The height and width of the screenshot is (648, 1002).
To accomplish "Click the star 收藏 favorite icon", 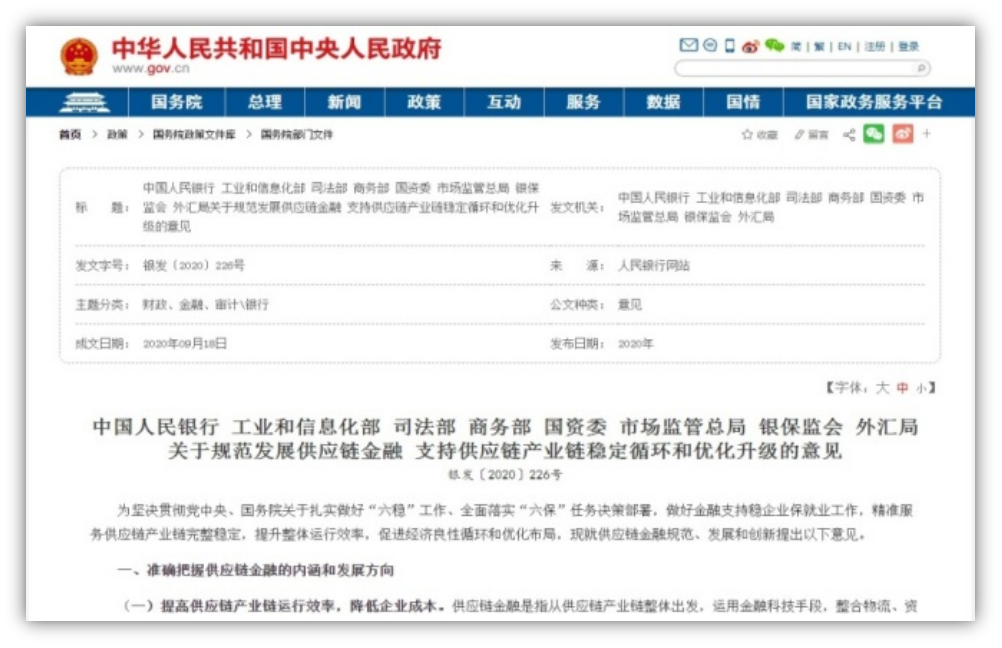I will pos(747,135).
